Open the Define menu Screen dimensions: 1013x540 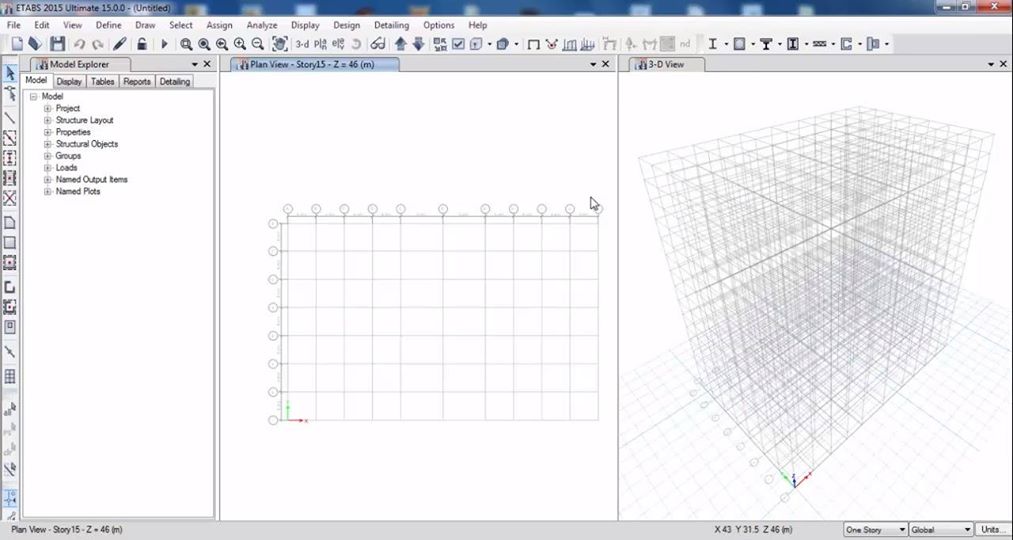click(109, 25)
